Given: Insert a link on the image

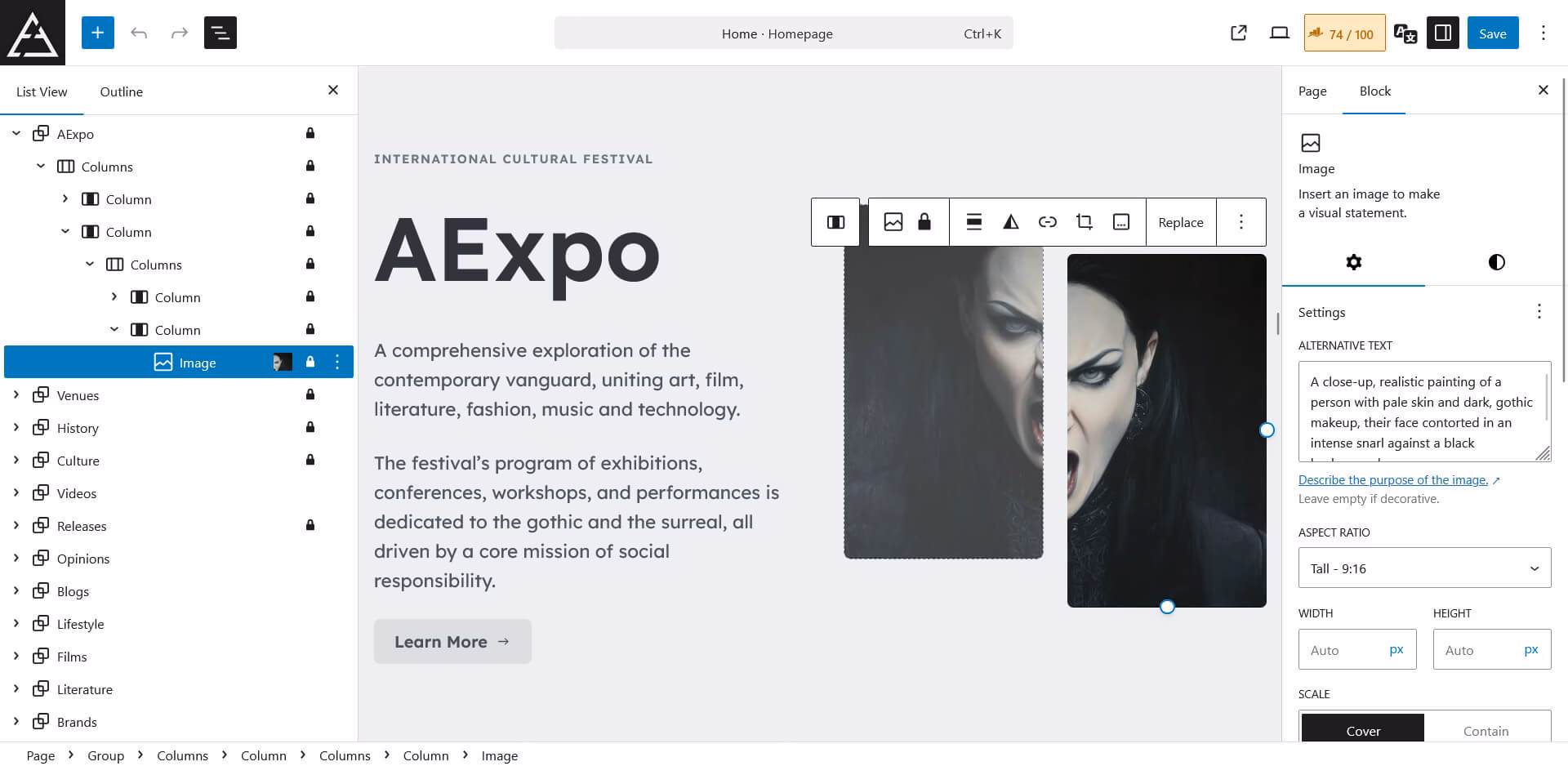Looking at the screenshot, I should click(1047, 222).
